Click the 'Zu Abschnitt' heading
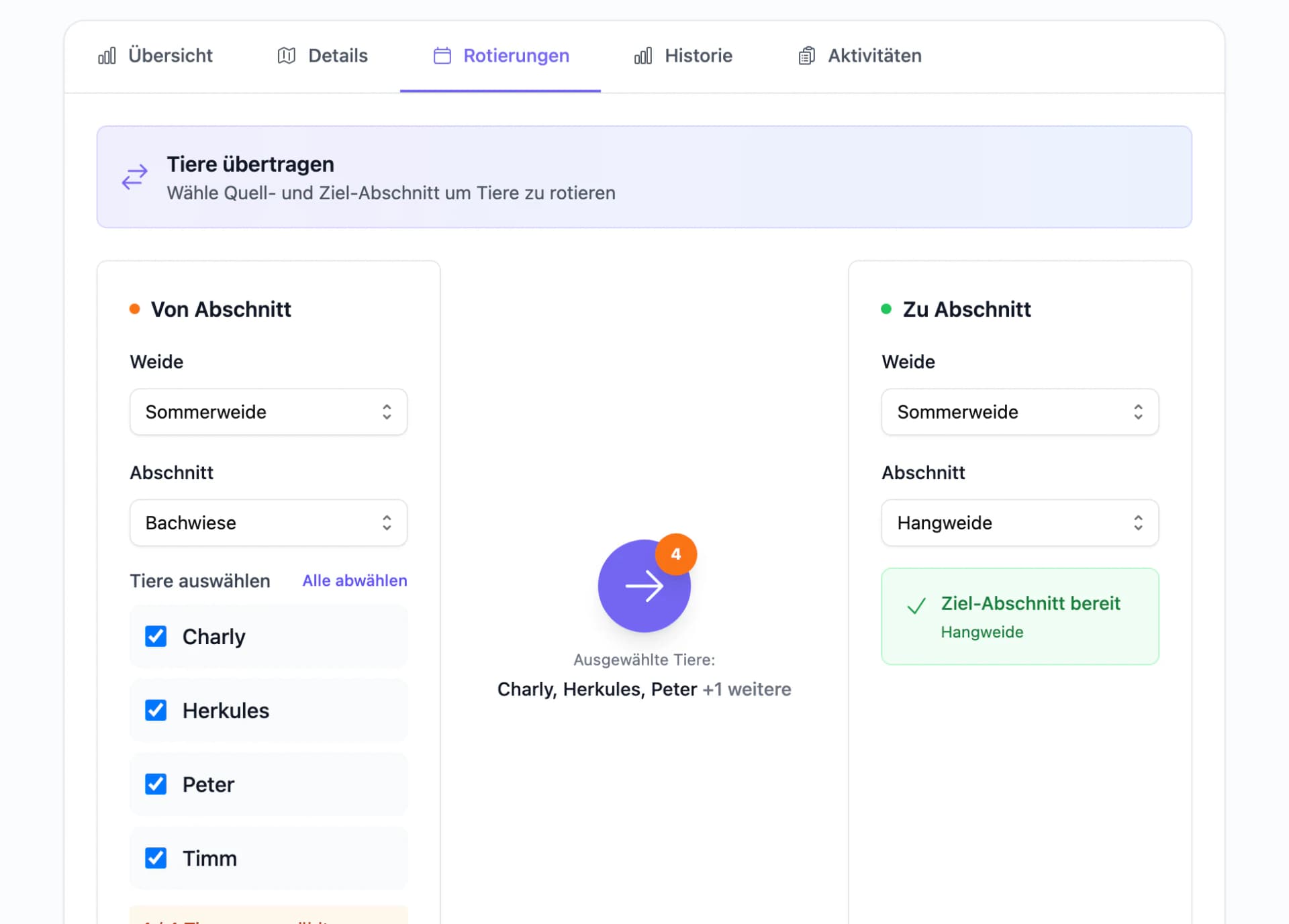 (967, 309)
